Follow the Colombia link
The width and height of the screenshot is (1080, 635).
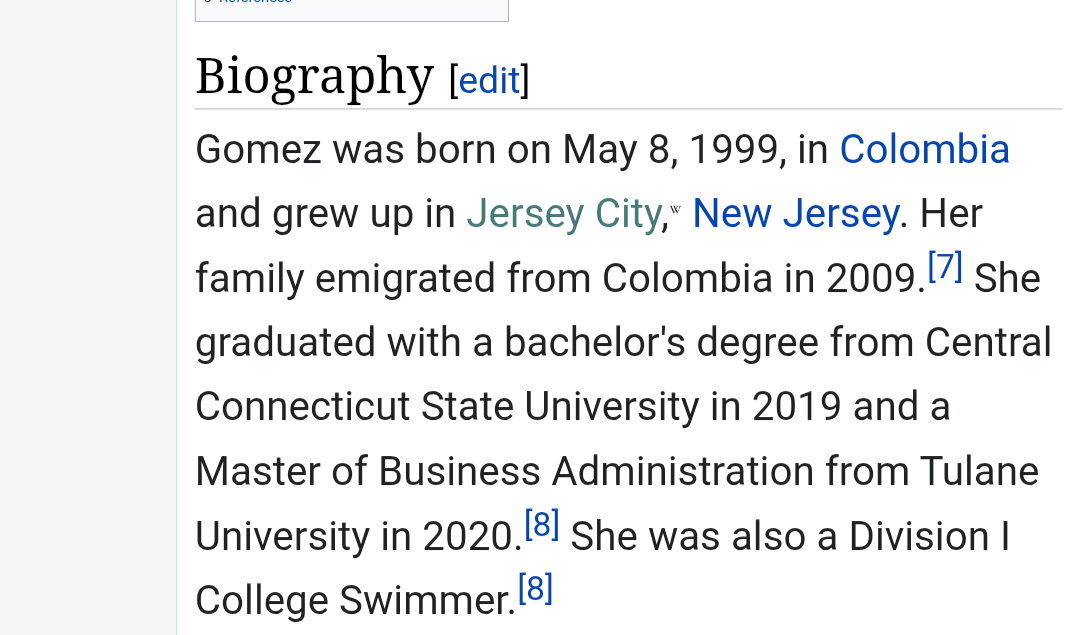(x=924, y=149)
